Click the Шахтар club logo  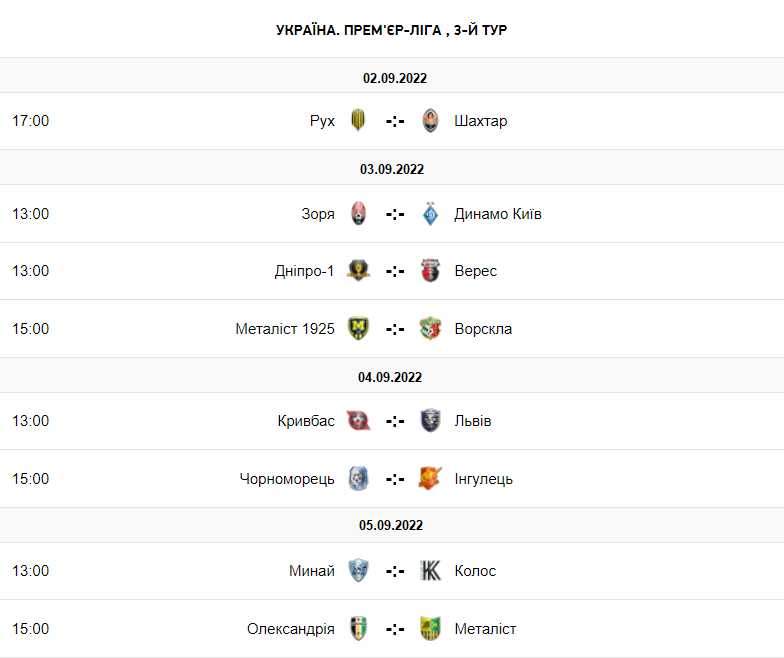point(431,121)
